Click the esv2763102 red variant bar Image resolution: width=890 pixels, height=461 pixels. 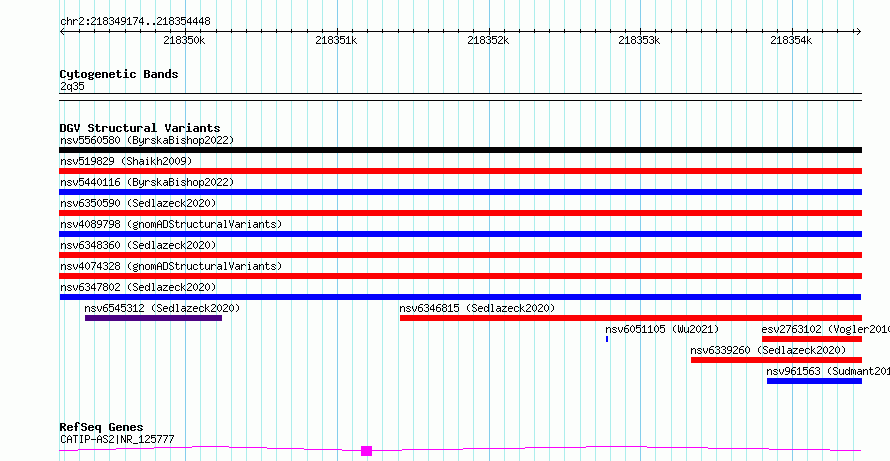click(812, 339)
